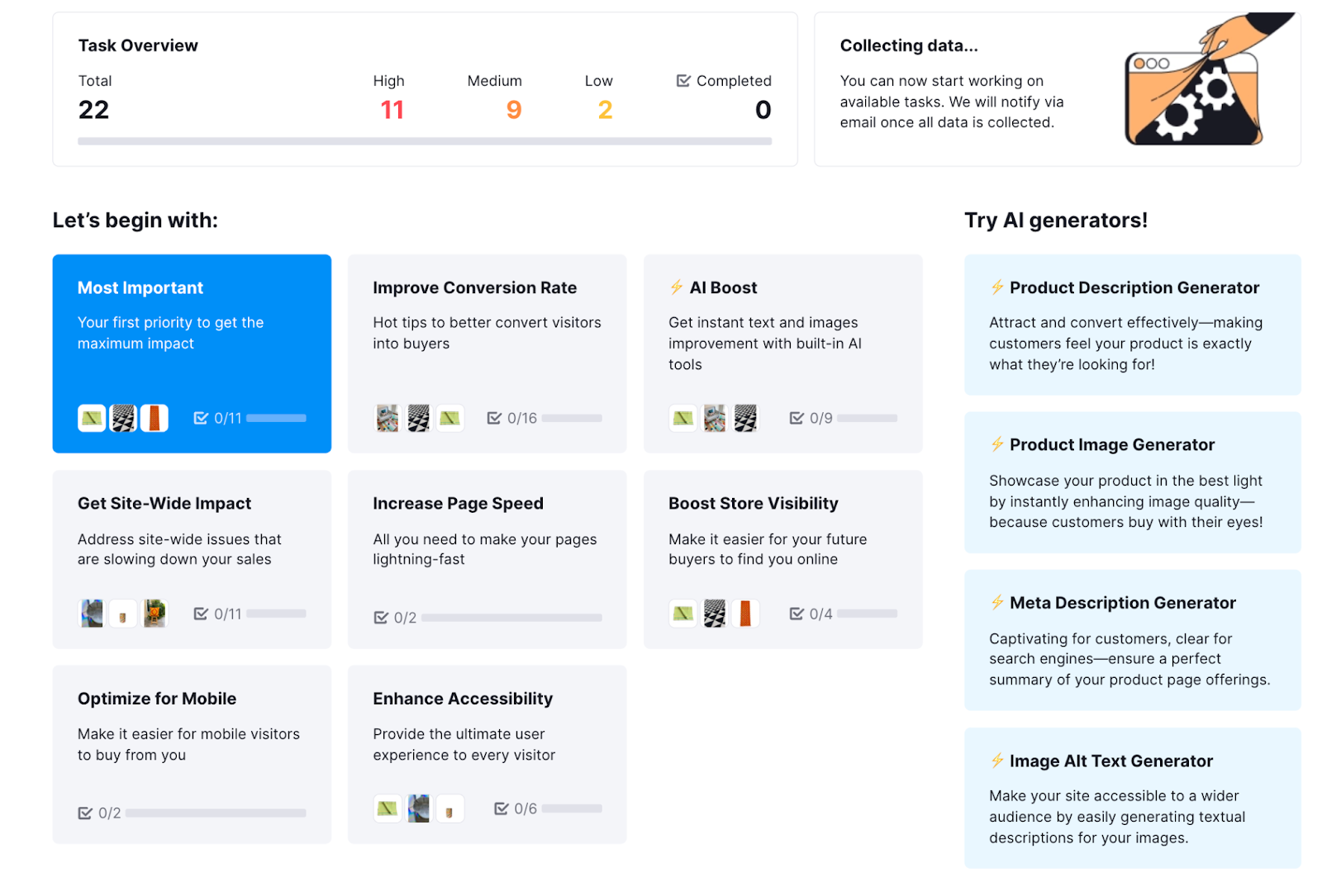This screenshot has height=896, width=1322.
Task: Click the Product Description Generator lightning icon
Action: pos(997,287)
